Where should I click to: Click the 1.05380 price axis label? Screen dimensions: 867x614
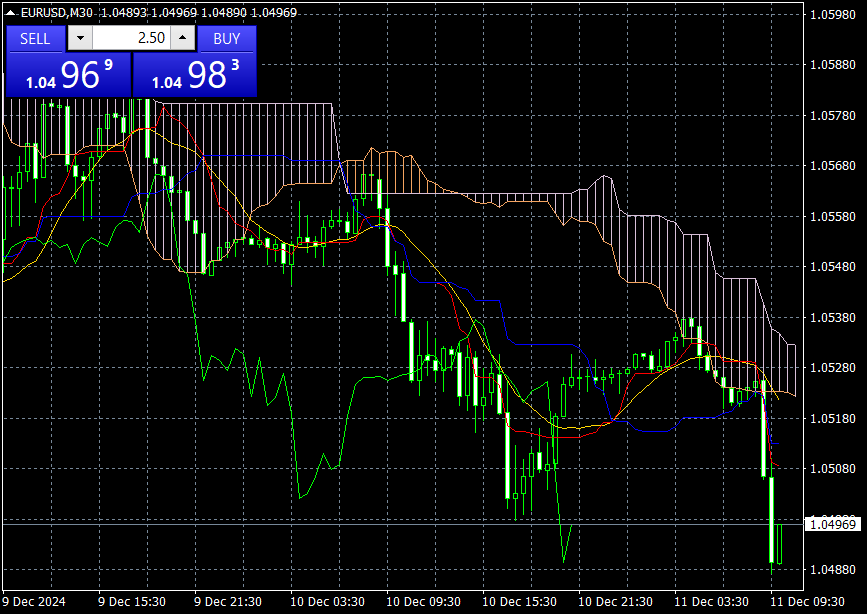pyautogui.click(x=833, y=318)
